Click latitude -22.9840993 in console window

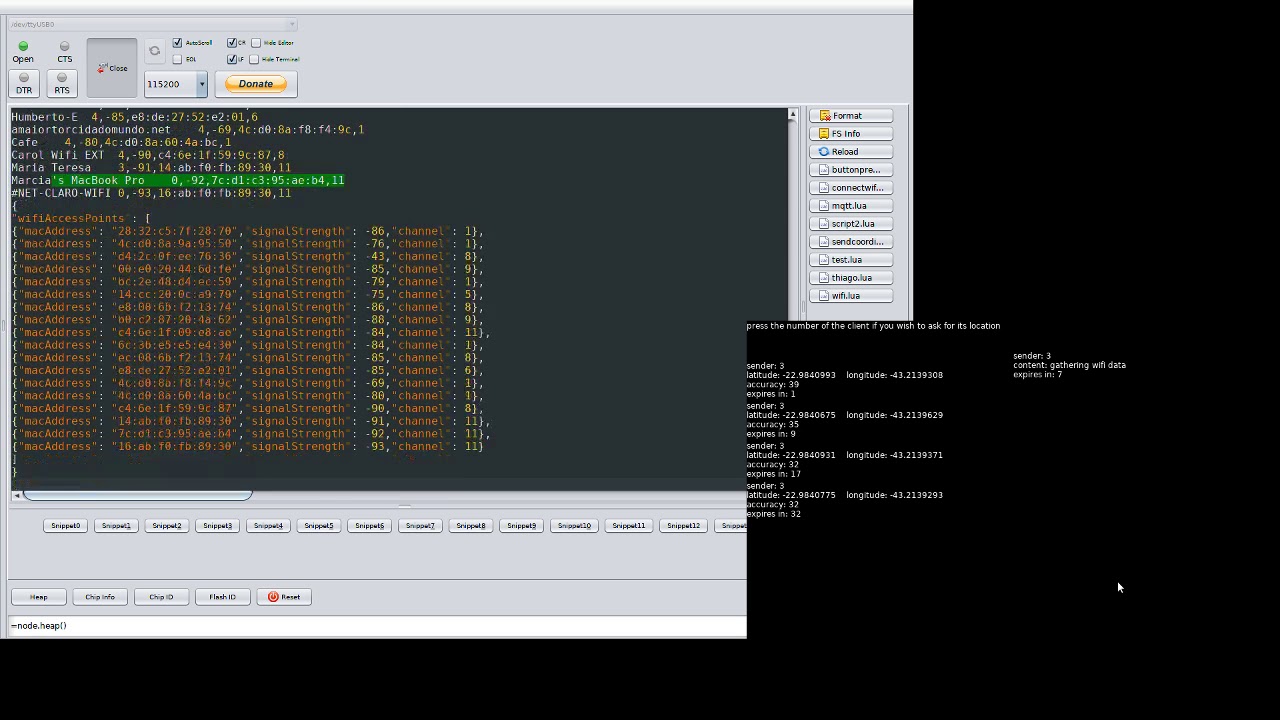point(791,375)
